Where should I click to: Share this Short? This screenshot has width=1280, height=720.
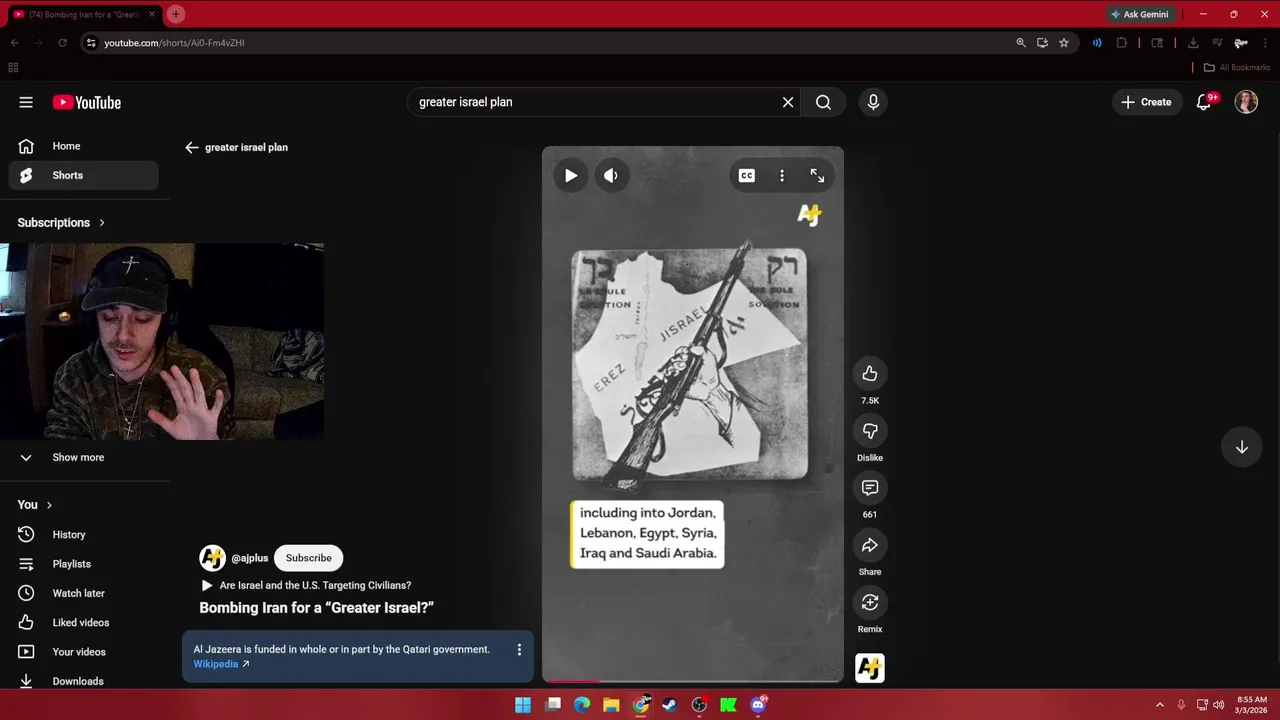pos(870,545)
